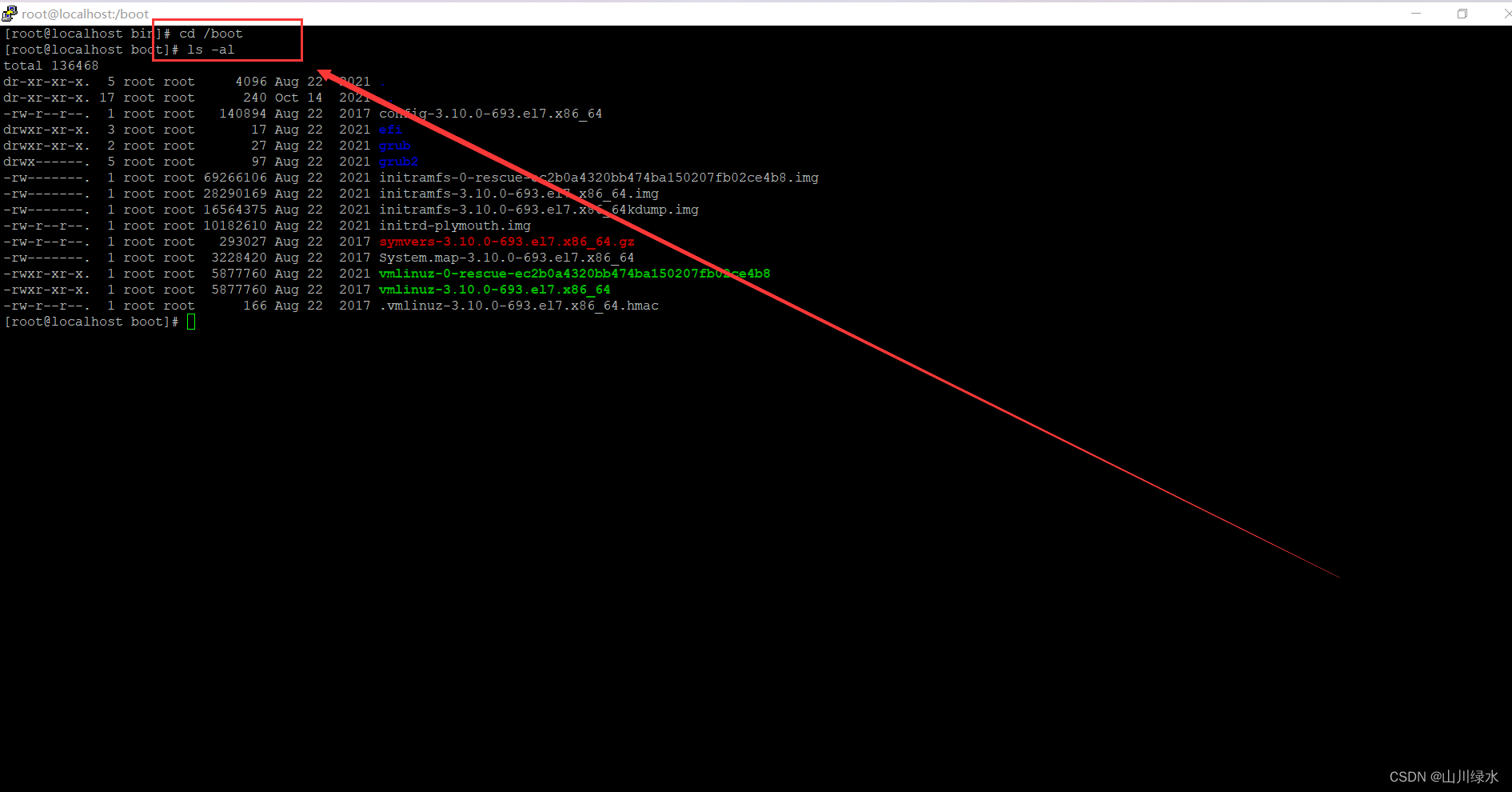Click the last prompt [root@localhost boot]#

(x=91, y=322)
